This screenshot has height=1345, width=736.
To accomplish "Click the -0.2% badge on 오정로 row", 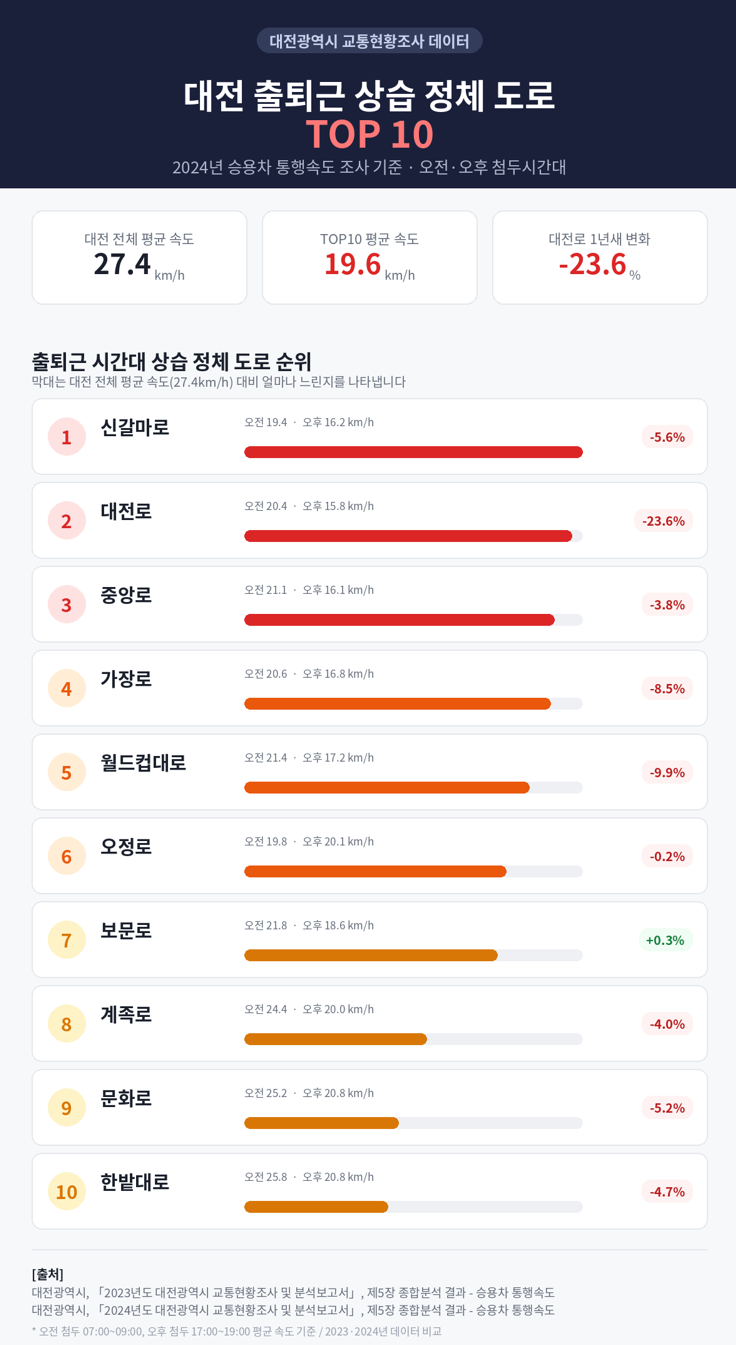I will (667, 856).
